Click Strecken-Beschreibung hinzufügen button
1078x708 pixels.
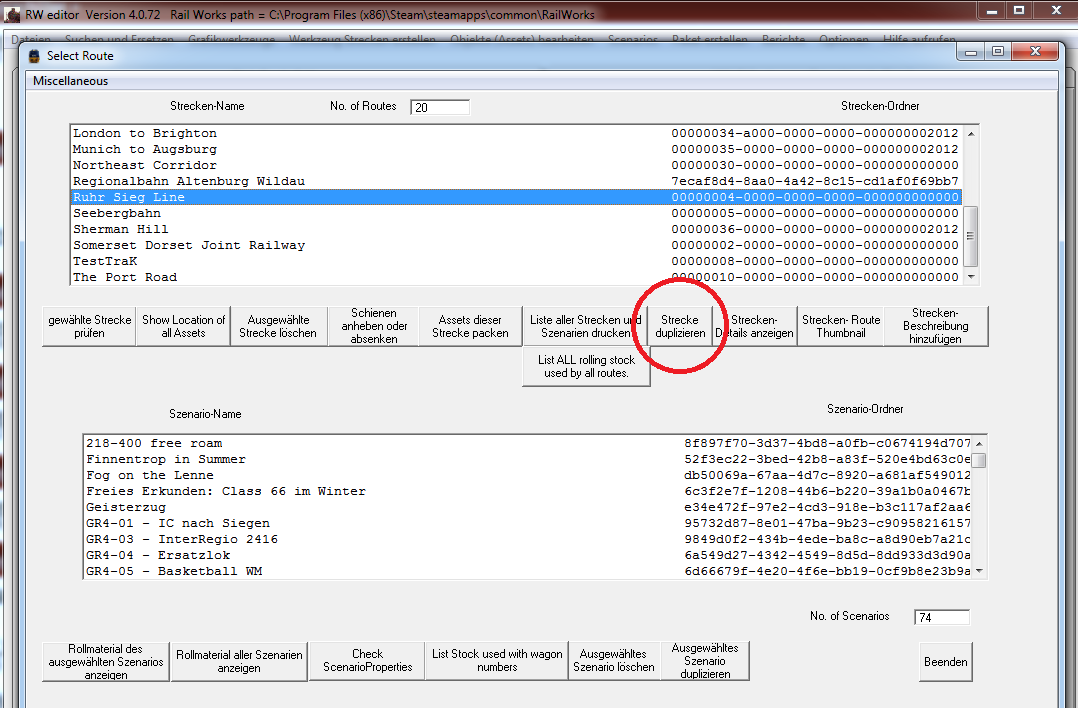935,326
